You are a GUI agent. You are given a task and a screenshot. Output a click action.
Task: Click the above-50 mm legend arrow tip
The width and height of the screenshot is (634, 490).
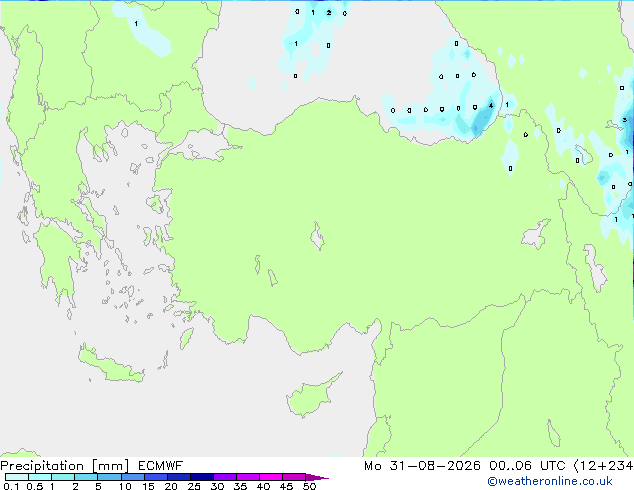(317, 477)
